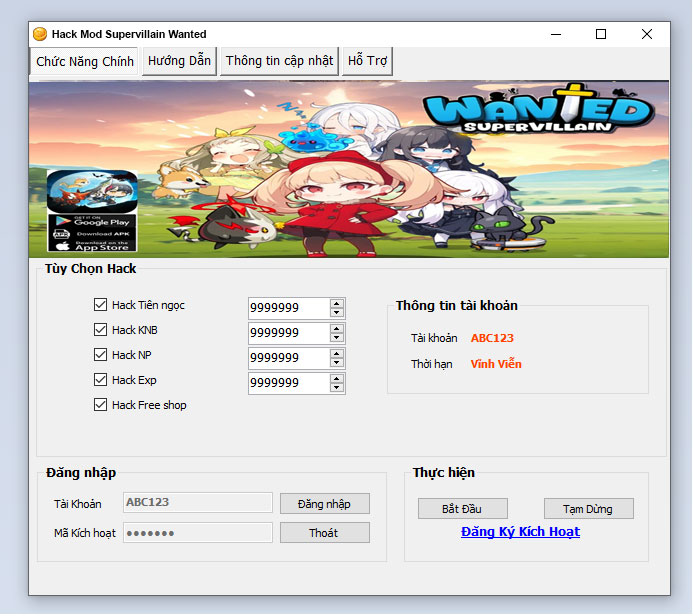693x616 pixels.
Task: Click the gold coin app icon in title bar
Action: [x=40, y=34]
